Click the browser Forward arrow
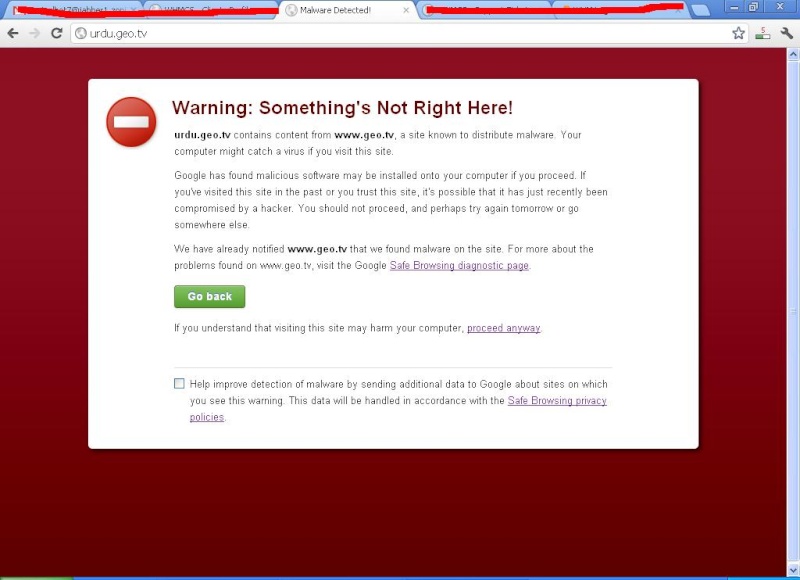This screenshot has height=580, width=800. click(x=35, y=34)
